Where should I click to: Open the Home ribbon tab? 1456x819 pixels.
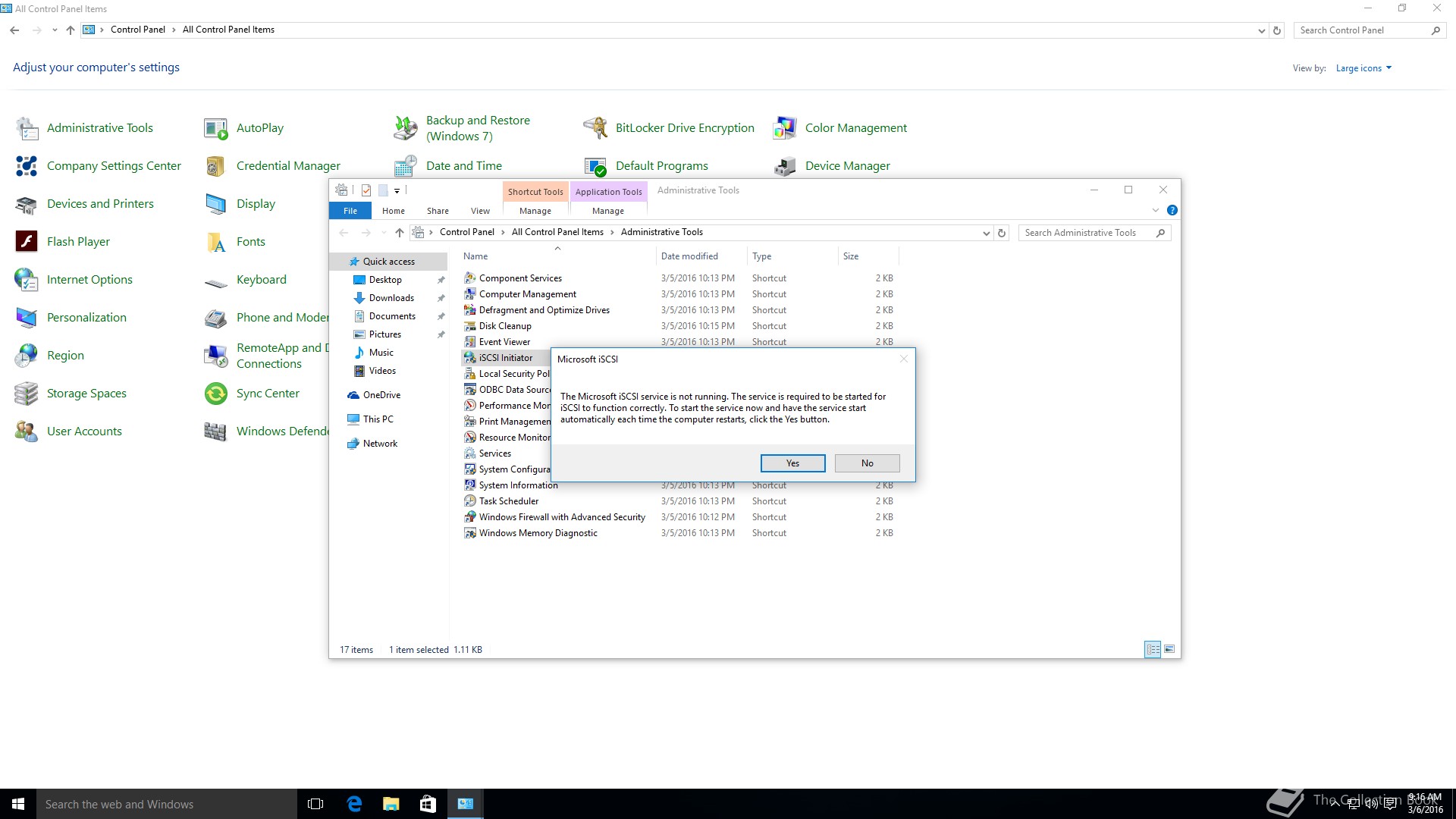coord(393,211)
